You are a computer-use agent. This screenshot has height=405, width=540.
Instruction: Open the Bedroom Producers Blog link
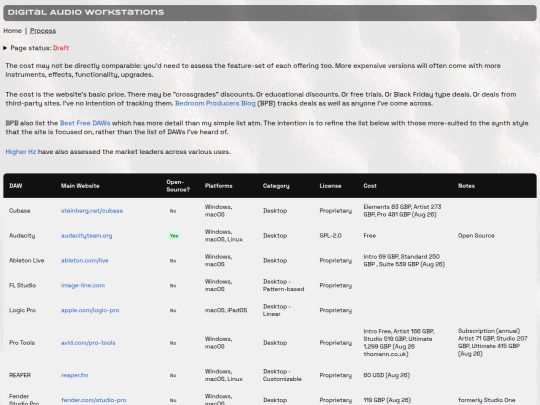pos(215,103)
